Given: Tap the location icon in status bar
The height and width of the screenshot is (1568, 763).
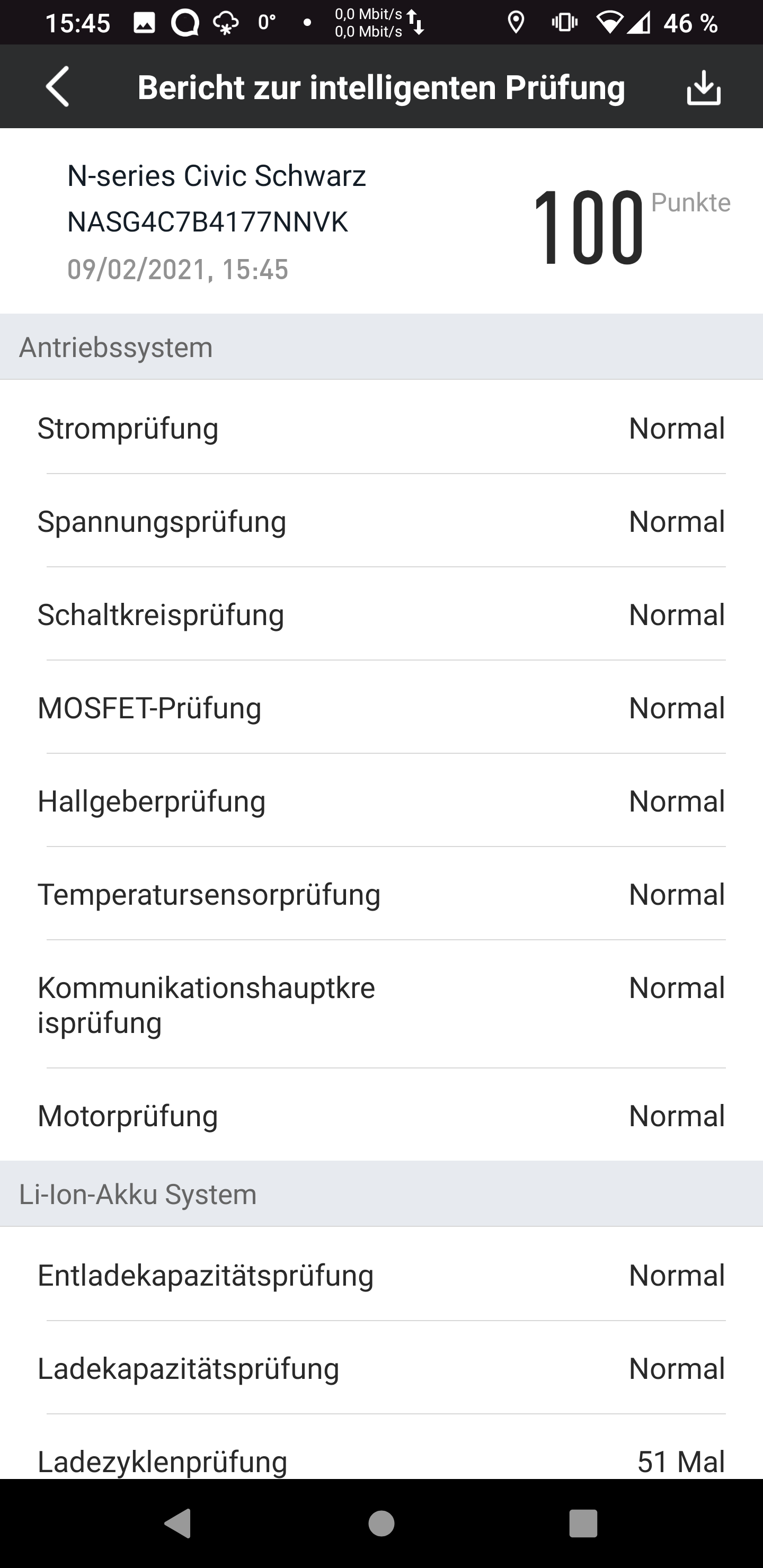Looking at the screenshot, I should [516, 23].
